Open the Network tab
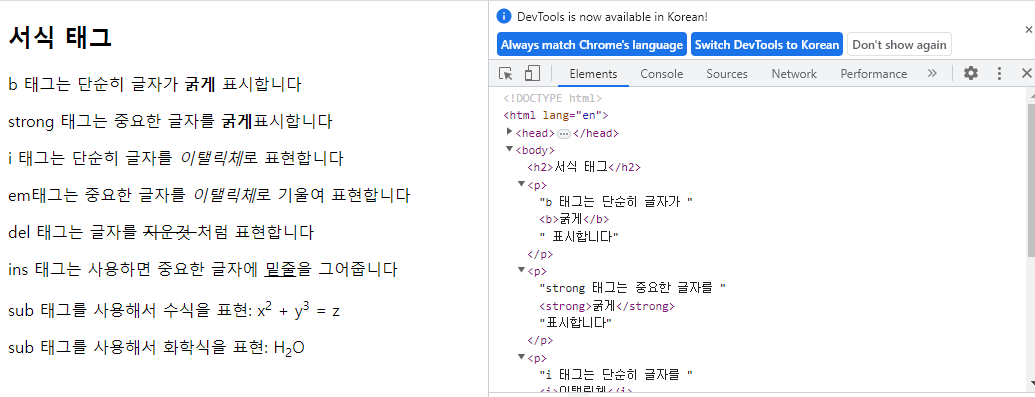This screenshot has height=397, width=1035. (794, 74)
